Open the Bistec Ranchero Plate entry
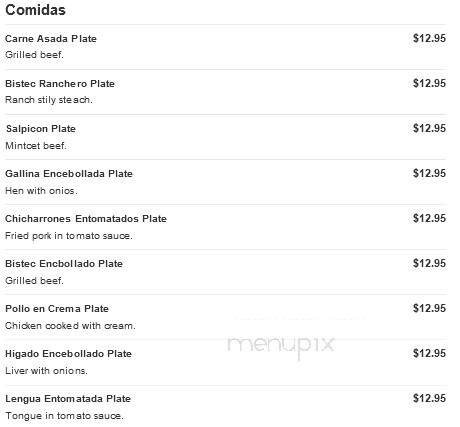This screenshot has height=427, width=460. click(60, 84)
